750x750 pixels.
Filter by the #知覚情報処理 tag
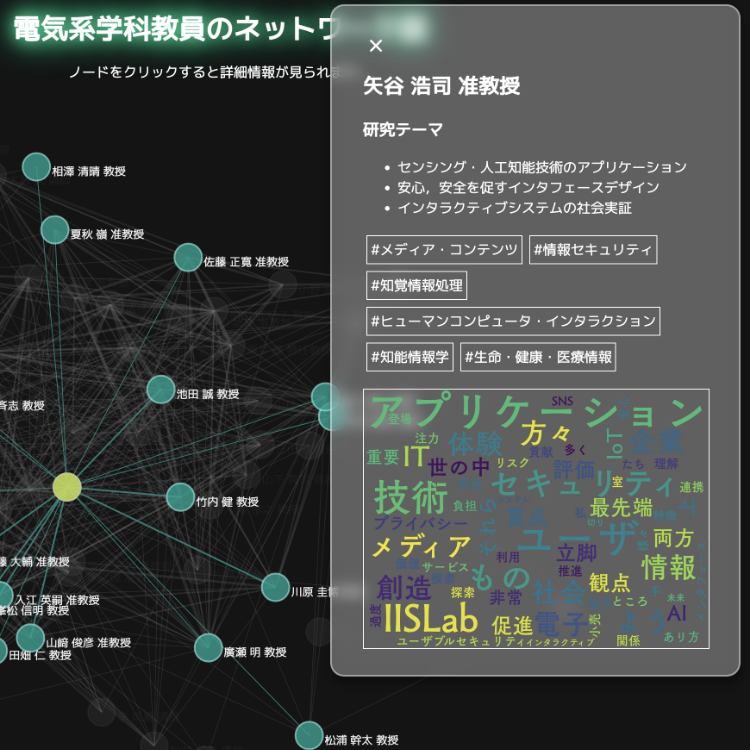(x=416, y=285)
